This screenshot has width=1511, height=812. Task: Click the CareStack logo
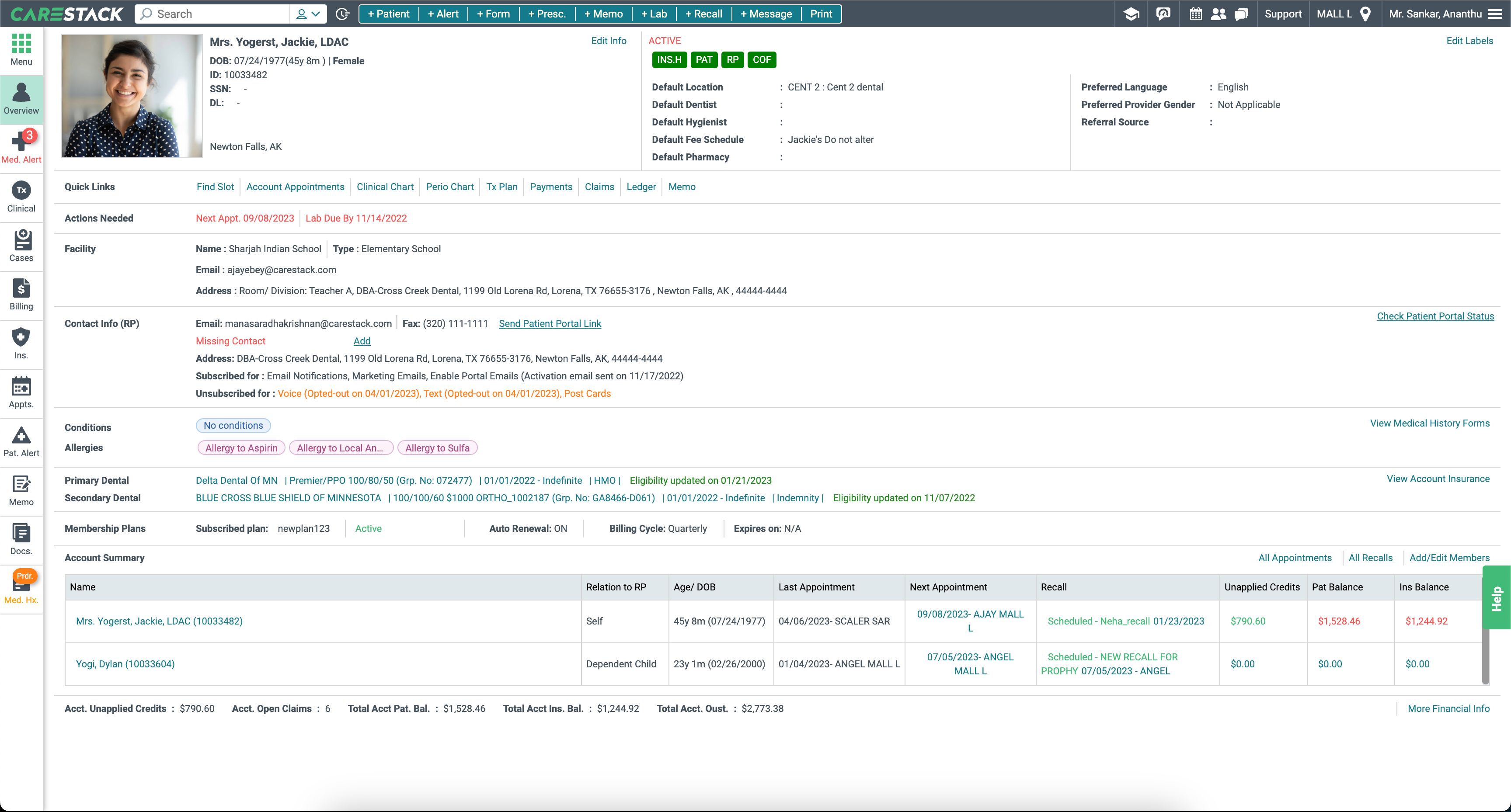tap(67, 14)
